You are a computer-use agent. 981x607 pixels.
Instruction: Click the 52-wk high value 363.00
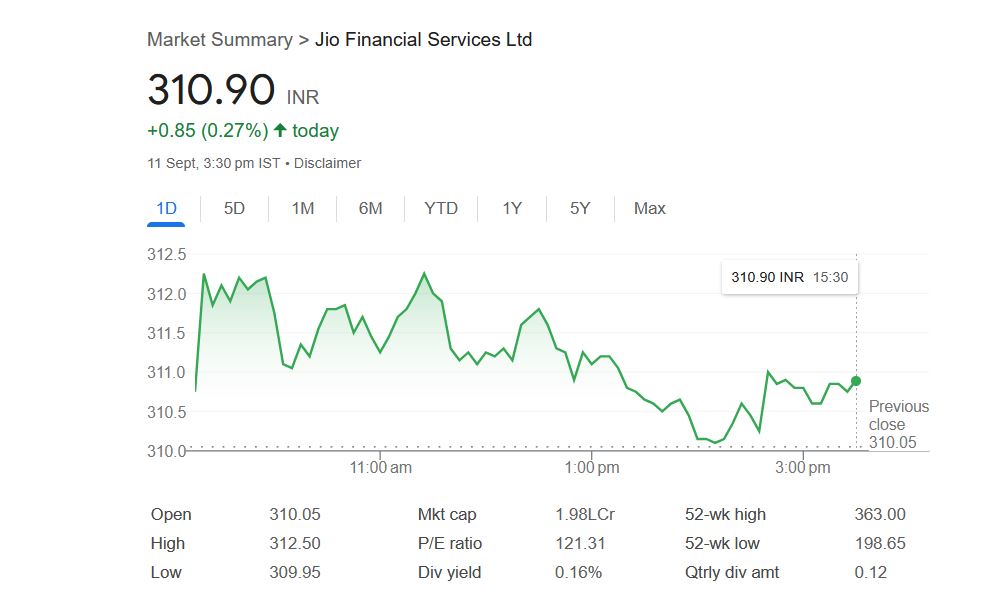pos(880,515)
